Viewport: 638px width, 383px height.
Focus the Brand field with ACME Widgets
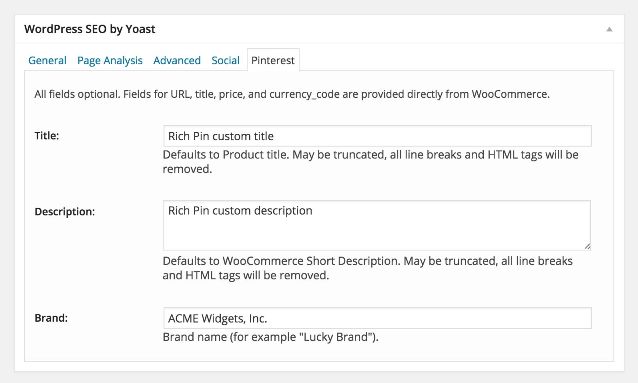[x=377, y=318]
